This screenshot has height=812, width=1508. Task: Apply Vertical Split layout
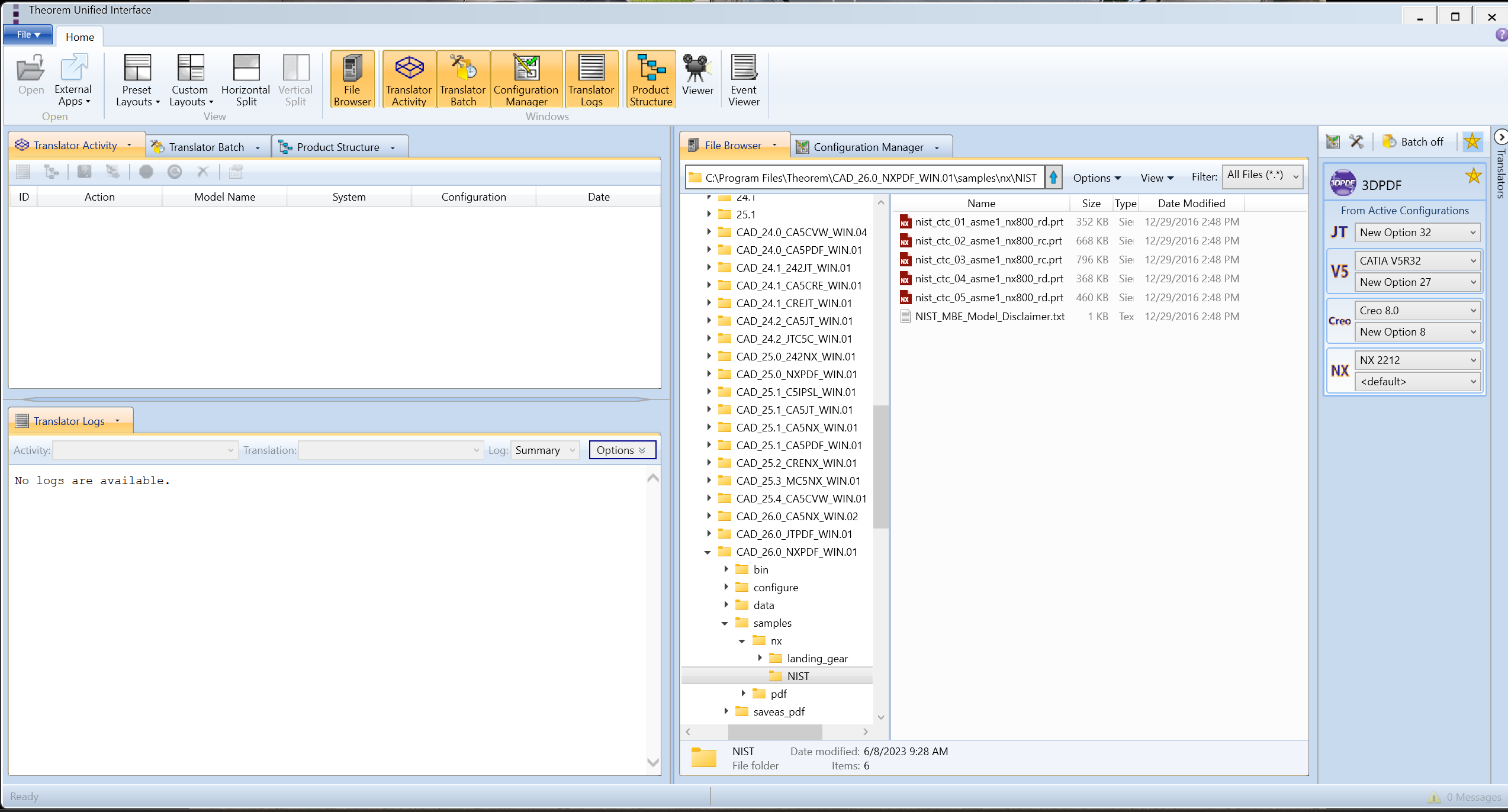pyautogui.click(x=295, y=79)
